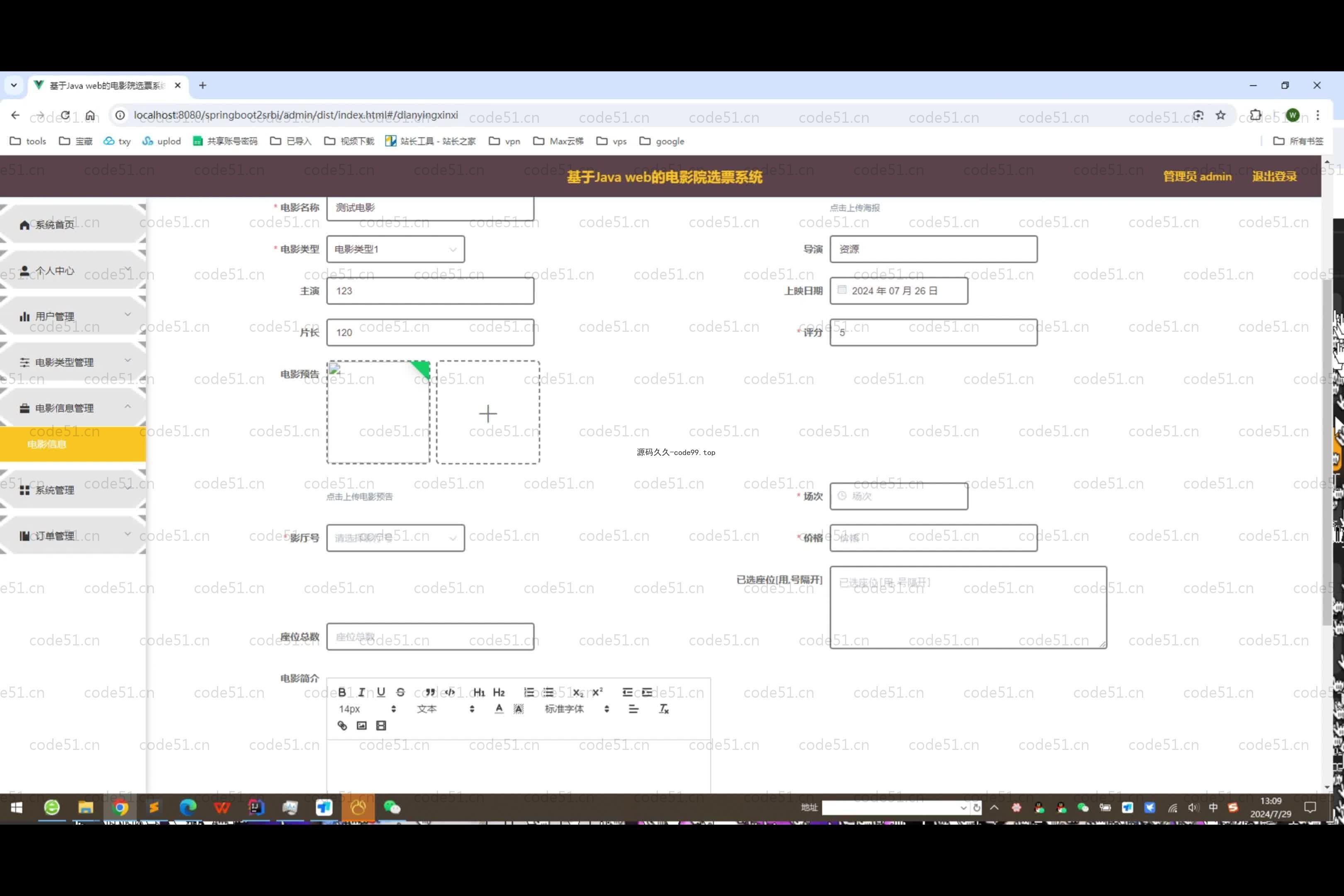Toggle underline formatting in the editor
1344x896 pixels.
381,692
